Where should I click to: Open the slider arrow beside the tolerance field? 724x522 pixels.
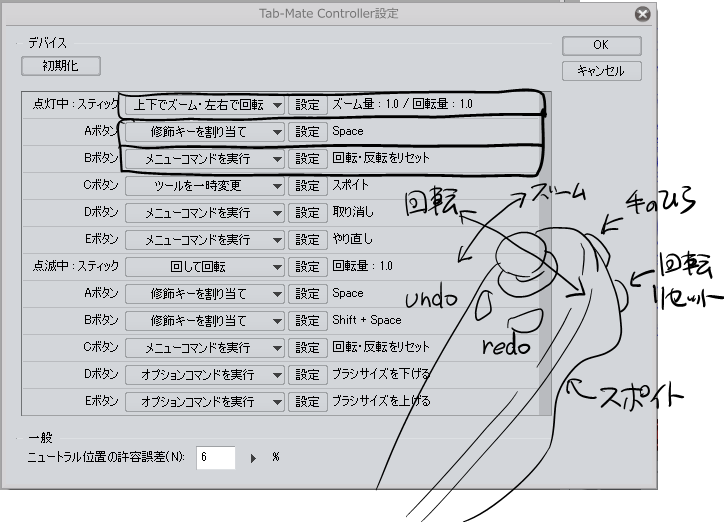click(253, 458)
